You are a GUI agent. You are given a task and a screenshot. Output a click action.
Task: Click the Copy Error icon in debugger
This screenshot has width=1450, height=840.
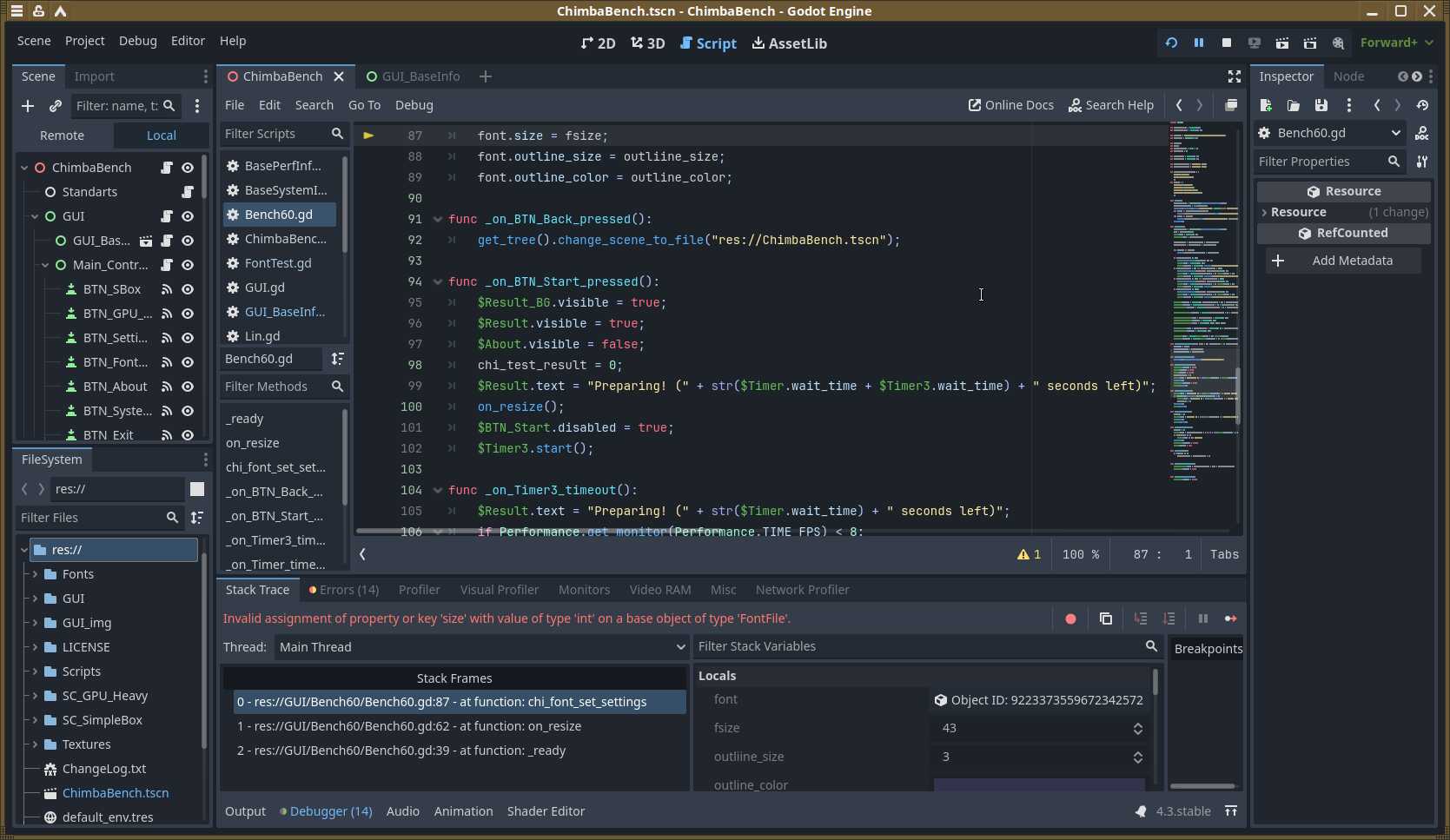1106,618
